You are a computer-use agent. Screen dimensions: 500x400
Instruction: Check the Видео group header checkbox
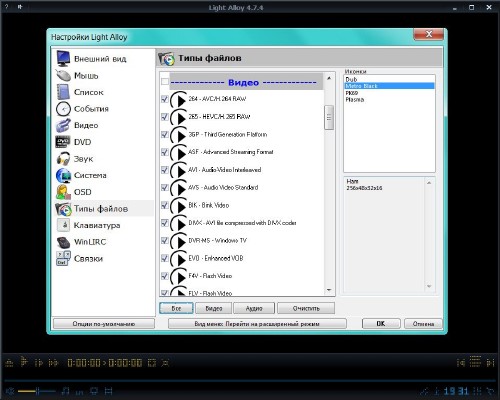pyautogui.click(x=164, y=82)
